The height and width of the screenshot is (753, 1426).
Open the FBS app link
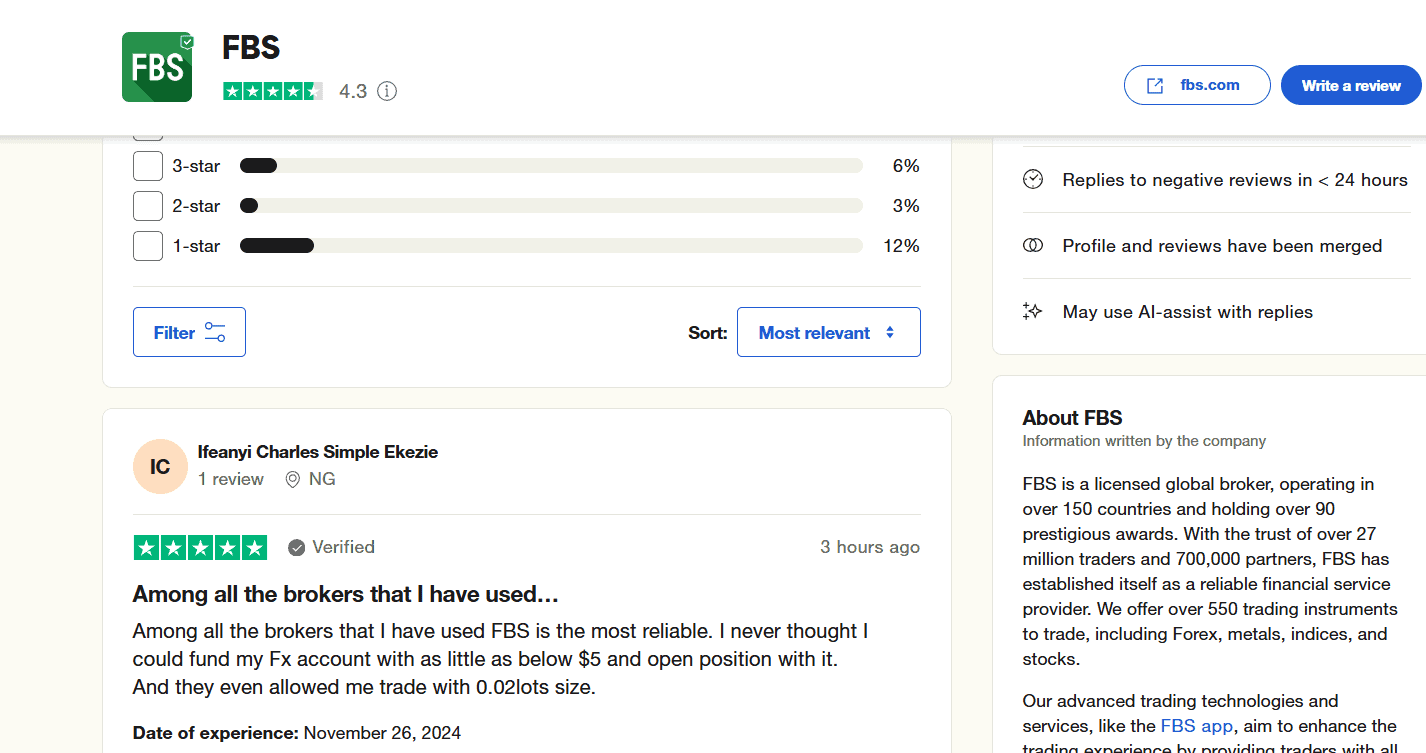pos(1196,725)
